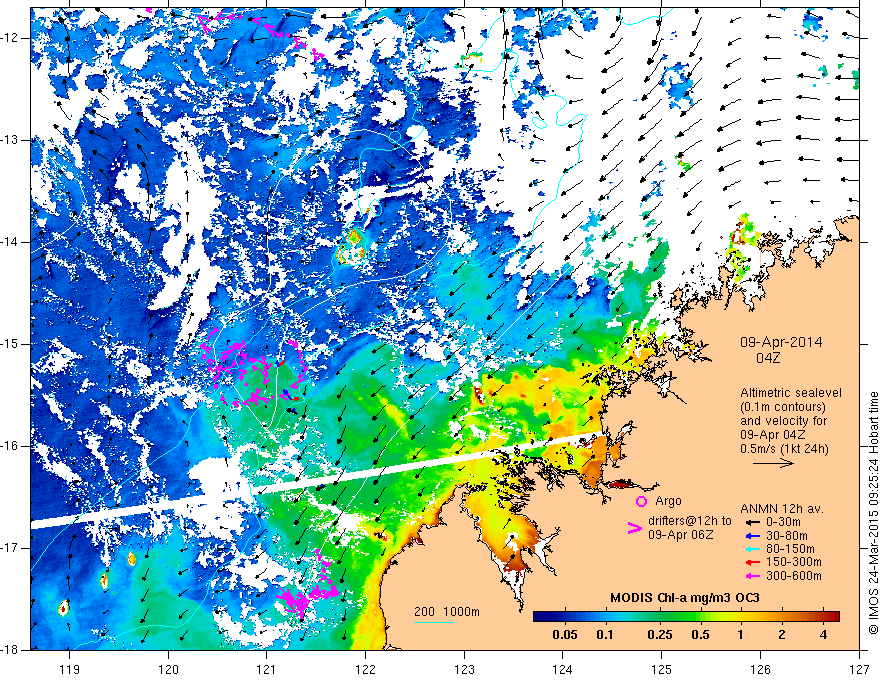Click the cyan depth contour sample line
This screenshot has height=680, width=880.
(434, 622)
